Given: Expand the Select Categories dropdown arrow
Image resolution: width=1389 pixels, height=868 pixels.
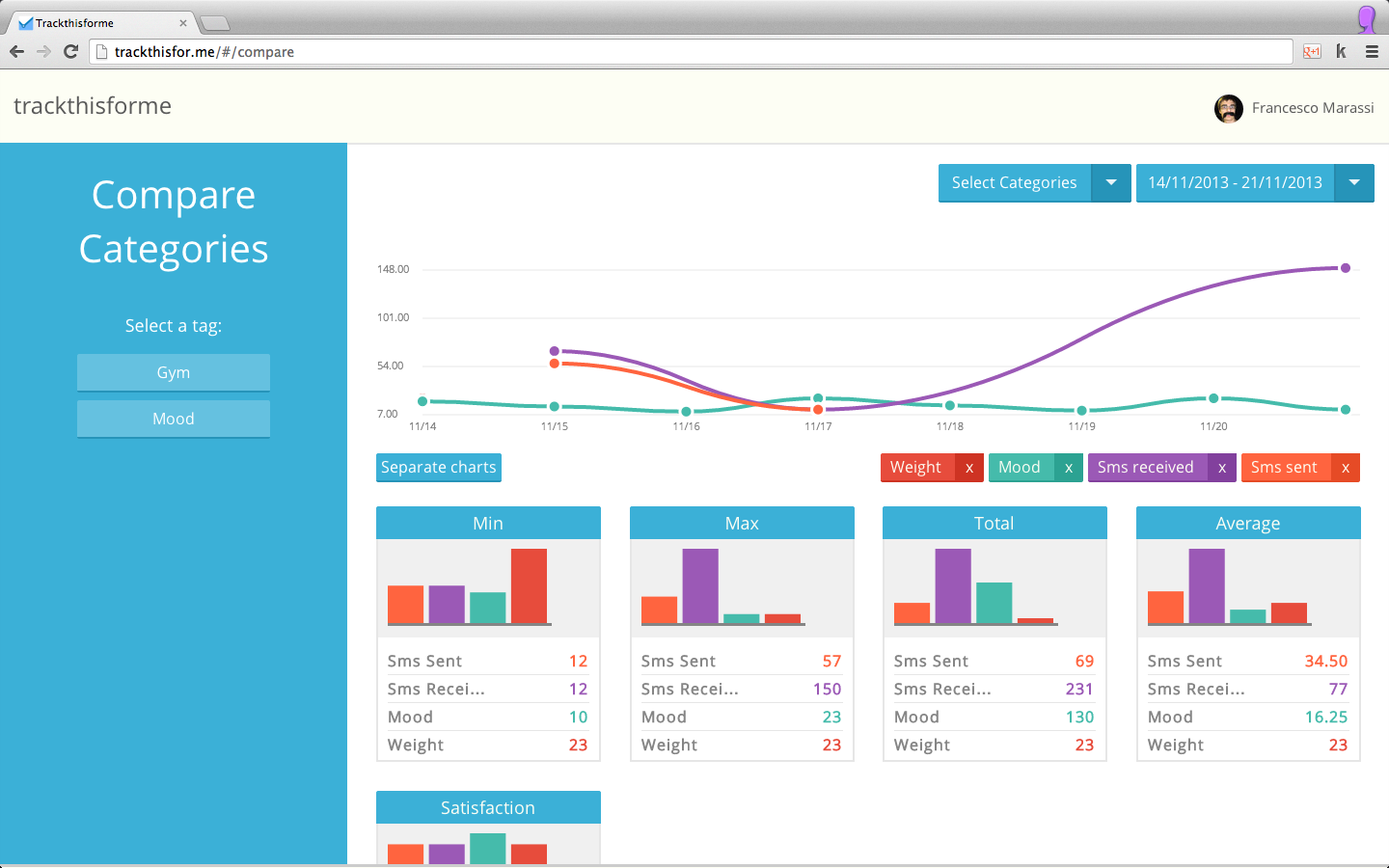Looking at the screenshot, I should 1111,182.
